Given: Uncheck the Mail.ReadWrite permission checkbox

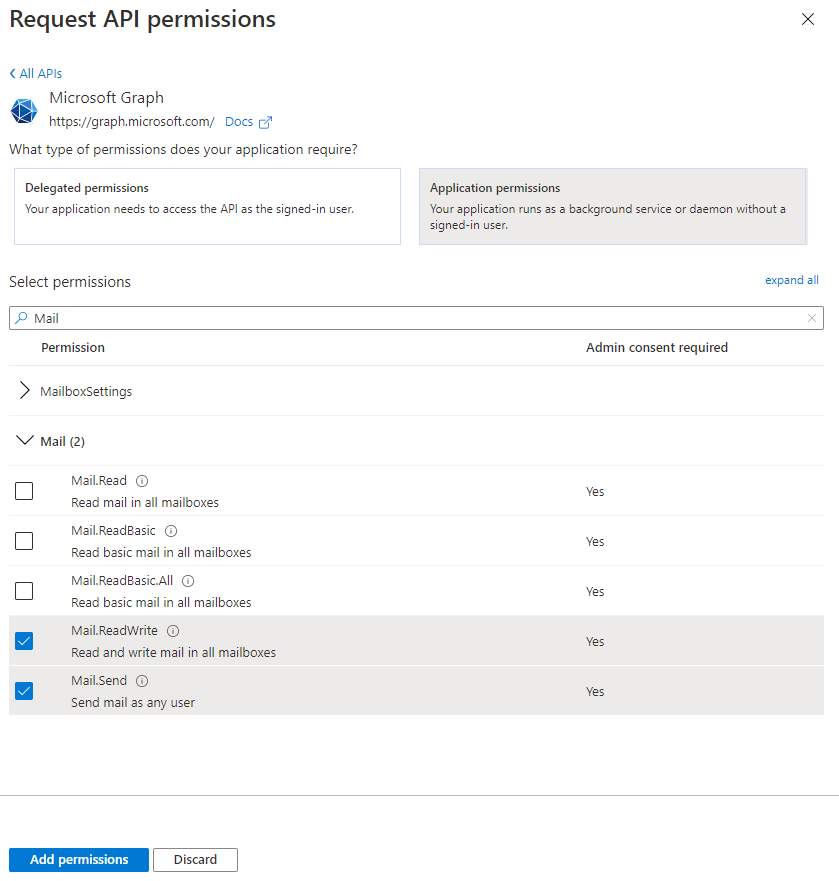Looking at the screenshot, I should (x=24, y=641).
